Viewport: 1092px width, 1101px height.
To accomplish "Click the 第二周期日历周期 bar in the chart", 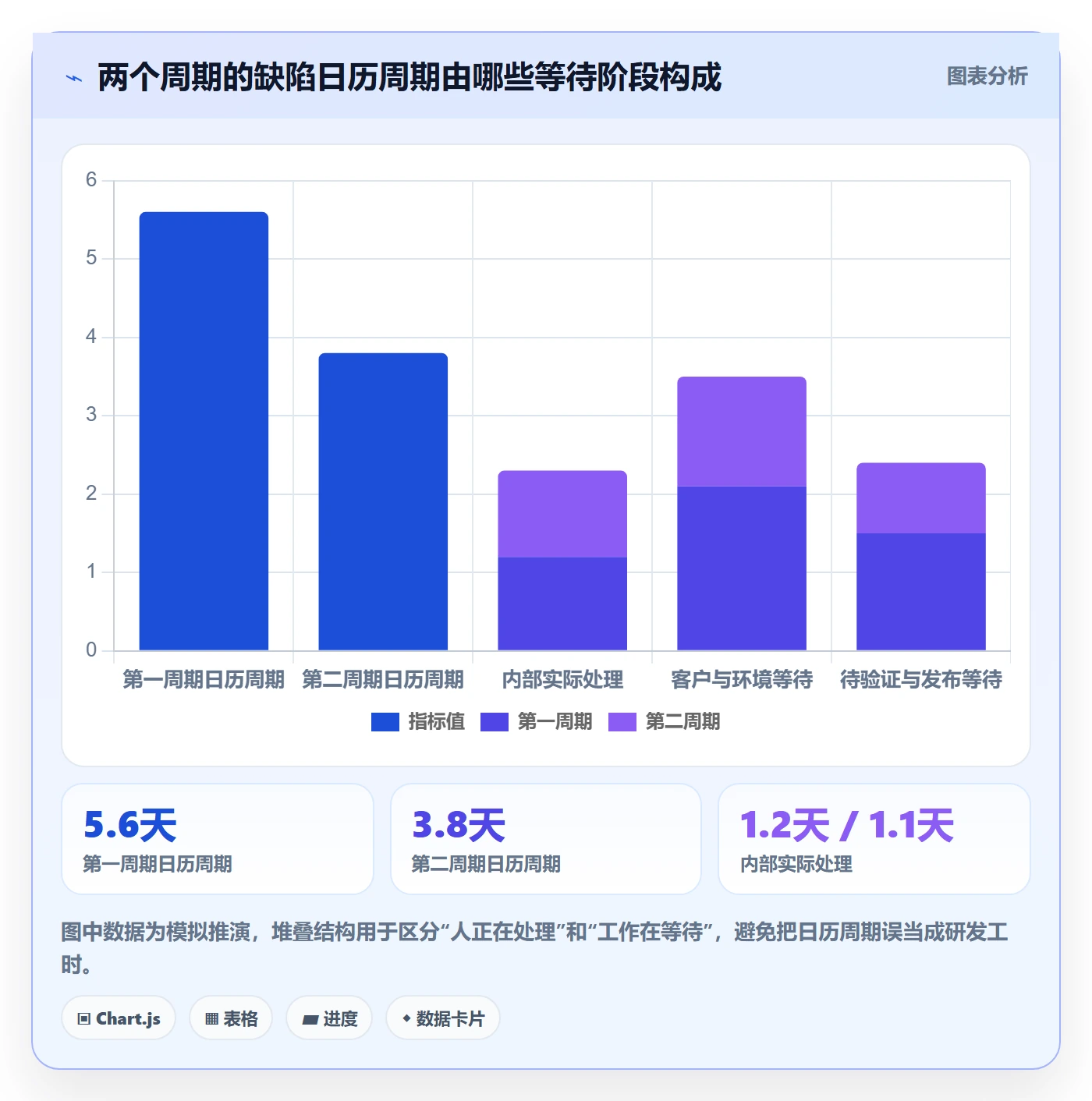I will coord(383,501).
